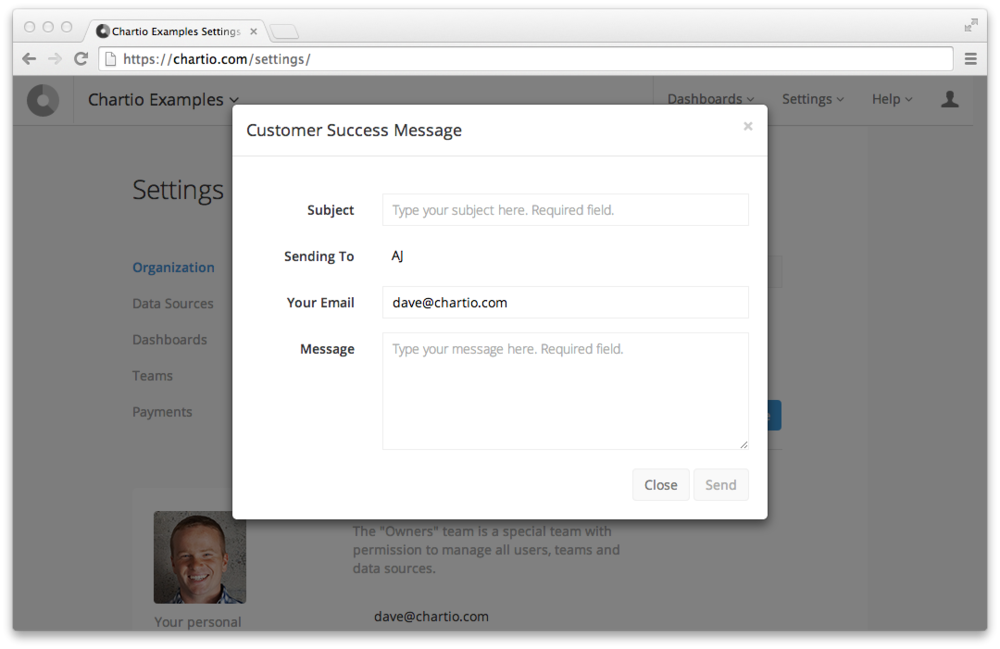Screen dimensions: 1000x649
Task: Reload the page with refresh icon
Action: (x=81, y=59)
